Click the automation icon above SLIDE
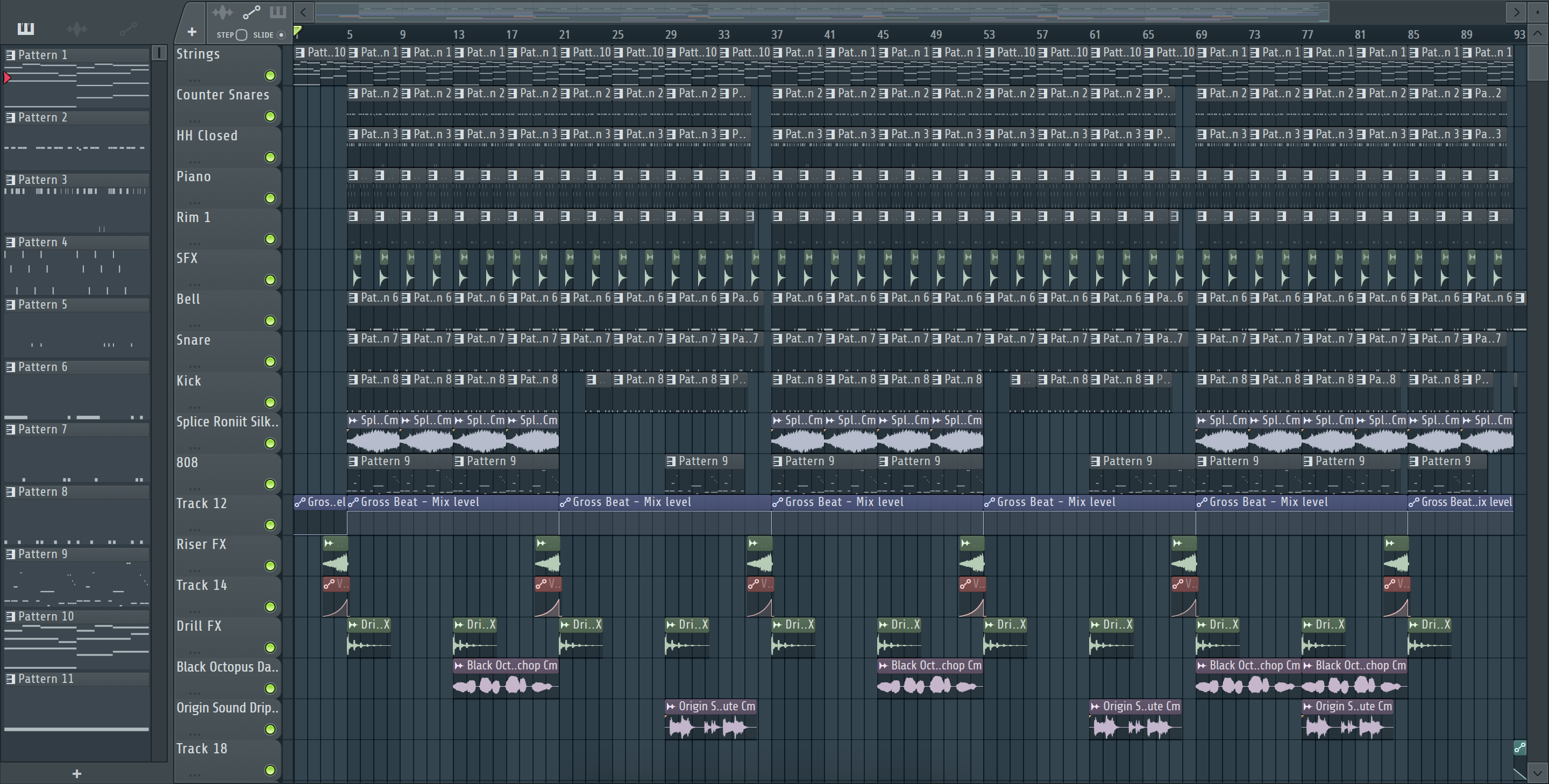This screenshot has width=1549, height=784. click(251, 12)
